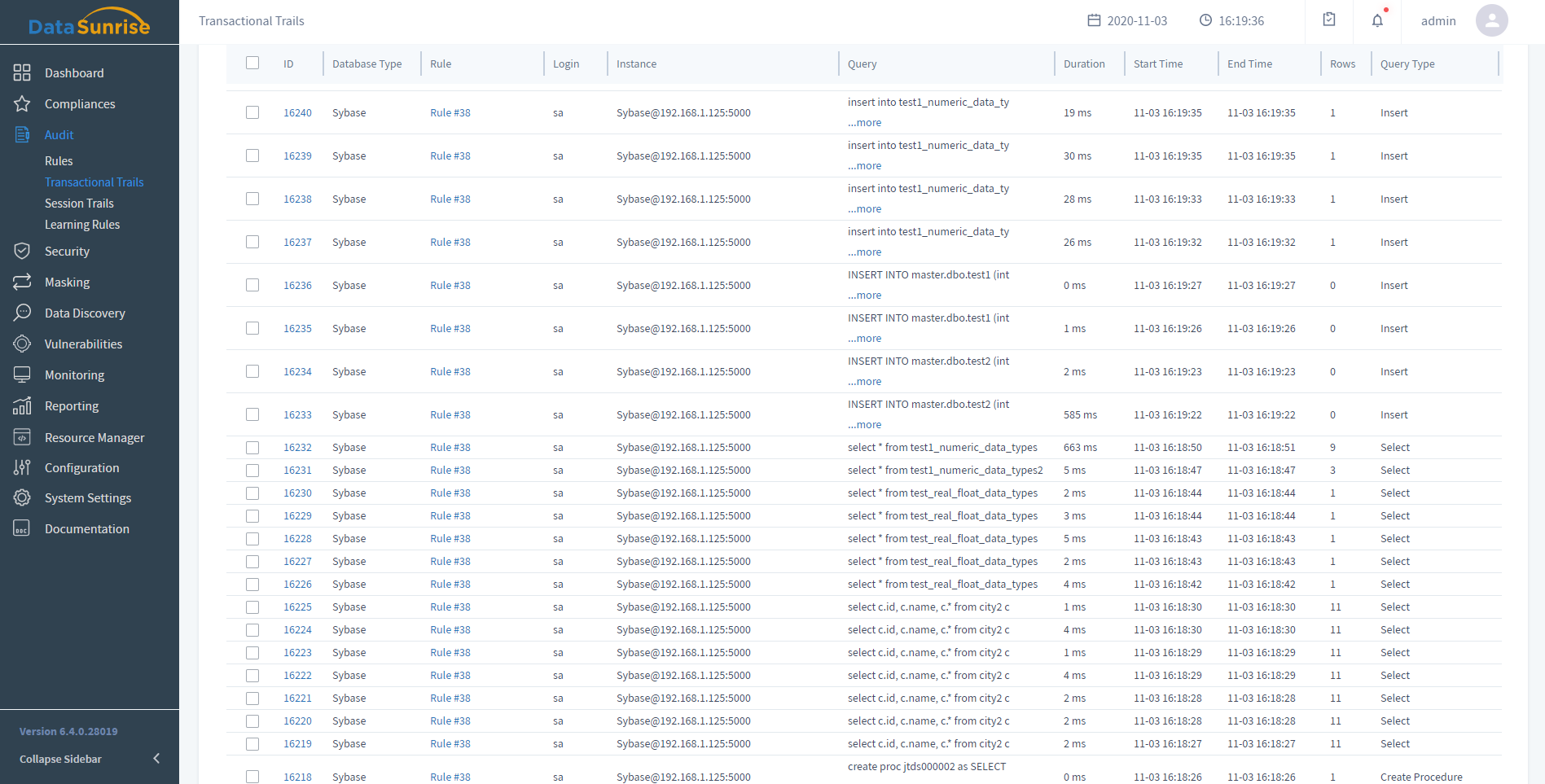Viewport: 1545px width, 784px height.
Task: Open Rule #38 link in row 16239
Action: tap(450, 155)
